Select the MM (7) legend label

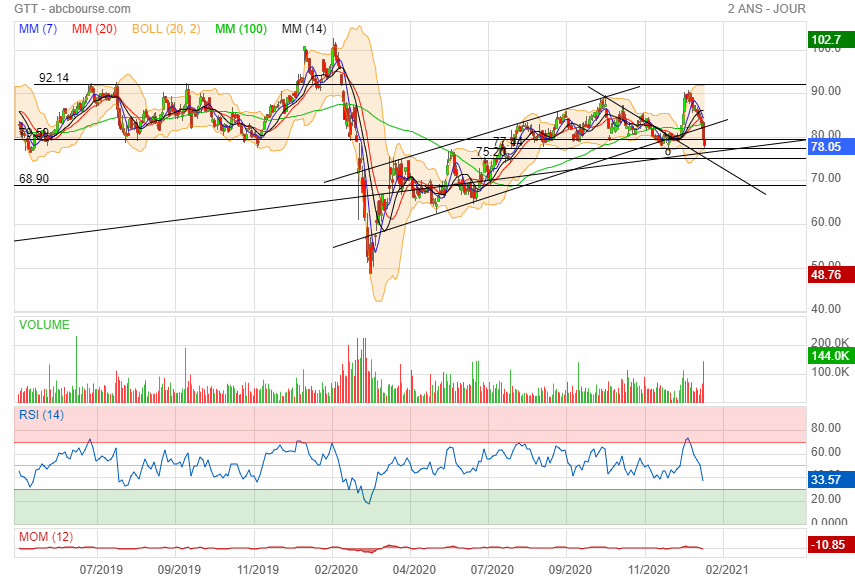pos(38,29)
